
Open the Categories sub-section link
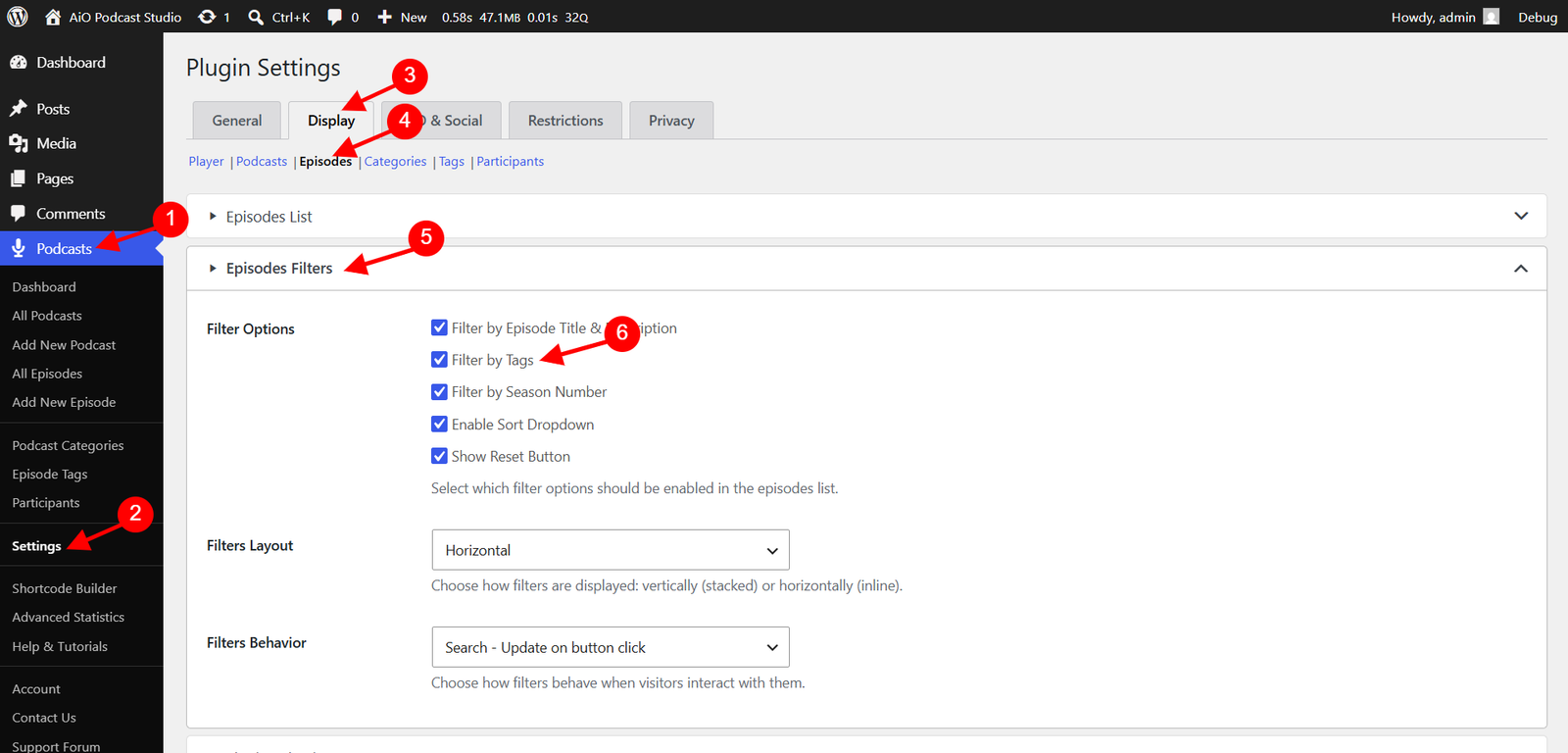396,162
